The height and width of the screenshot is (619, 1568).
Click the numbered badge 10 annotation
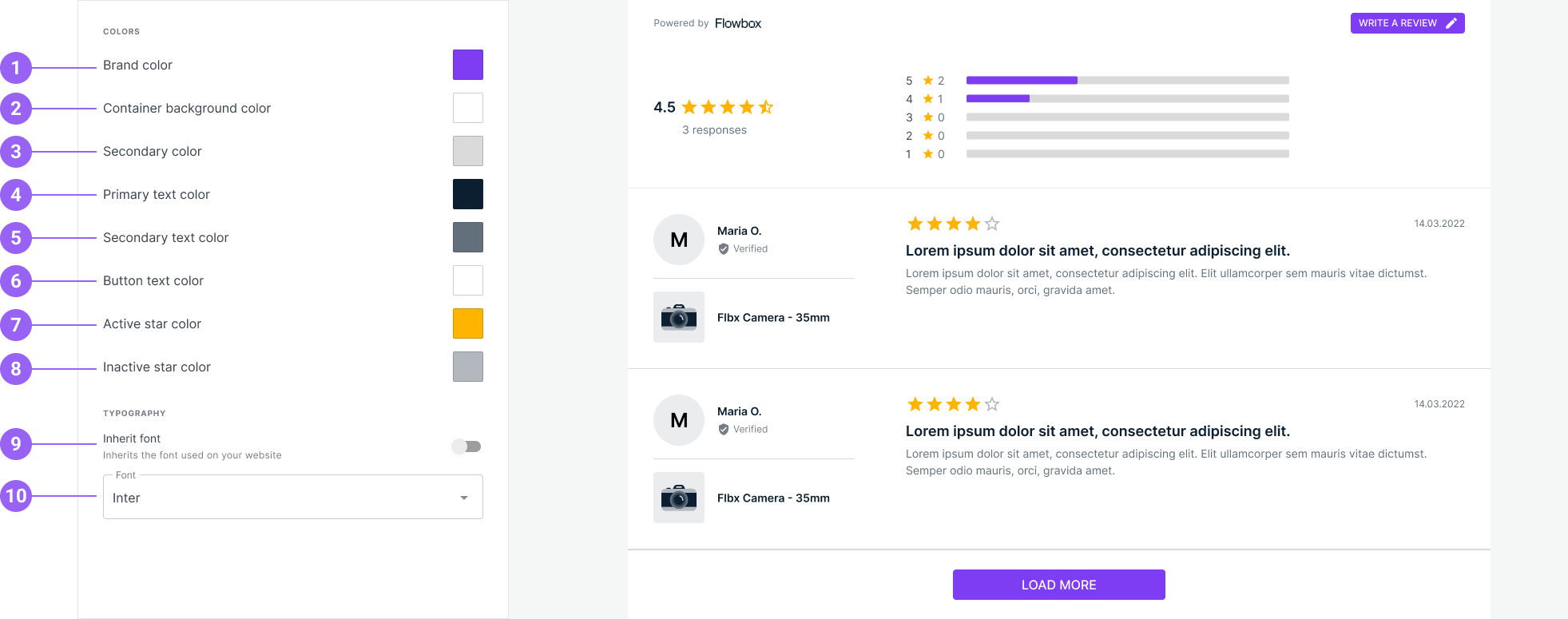click(16, 496)
